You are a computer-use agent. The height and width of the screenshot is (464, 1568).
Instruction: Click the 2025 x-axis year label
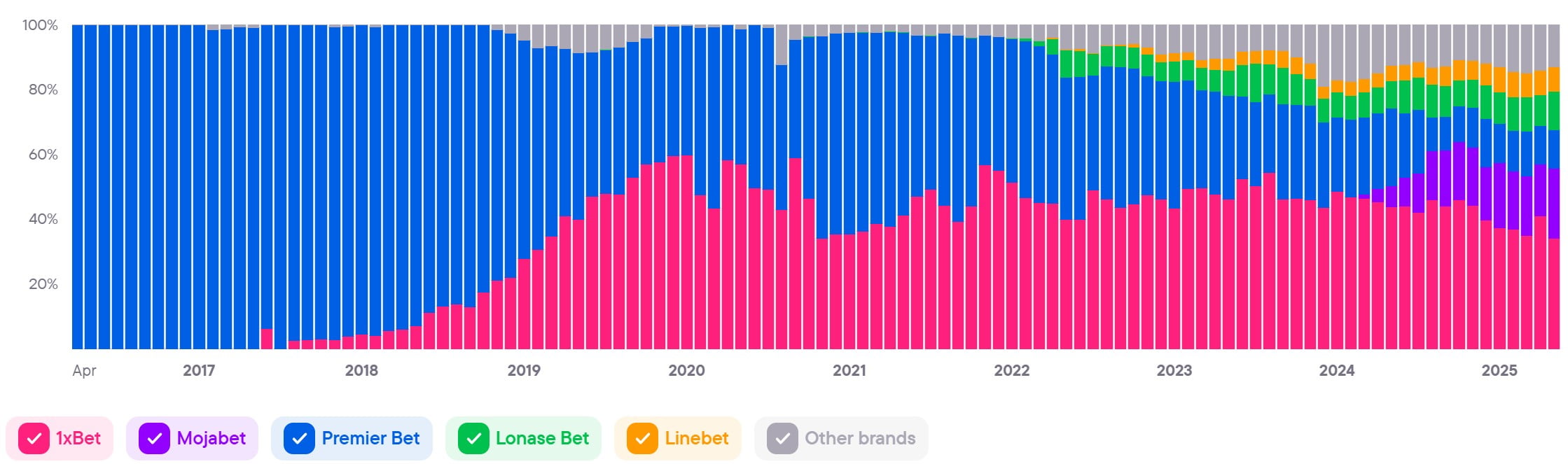(1499, 371)
